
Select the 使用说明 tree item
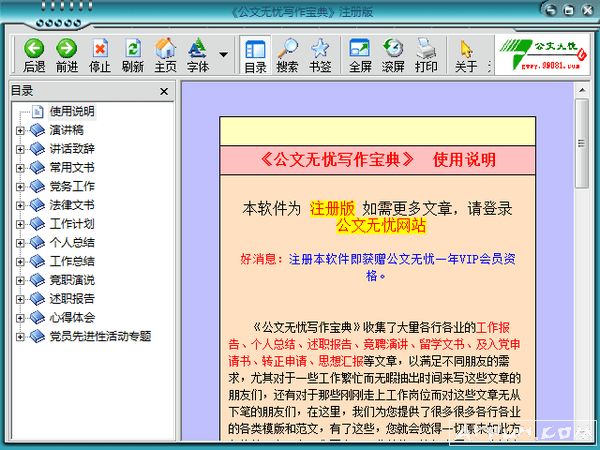[x=72, y=111]
